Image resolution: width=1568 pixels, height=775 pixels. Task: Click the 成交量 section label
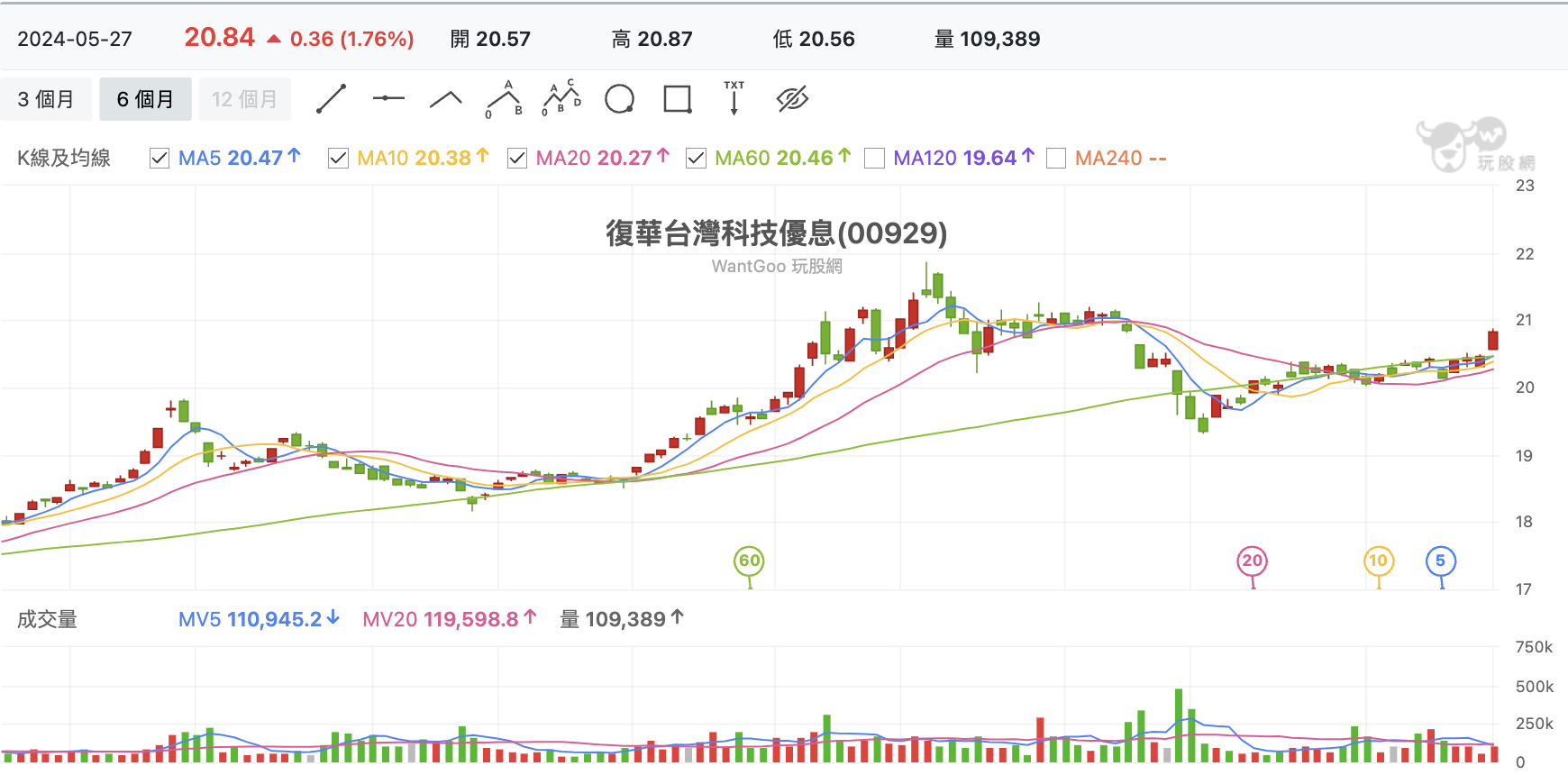48,619
